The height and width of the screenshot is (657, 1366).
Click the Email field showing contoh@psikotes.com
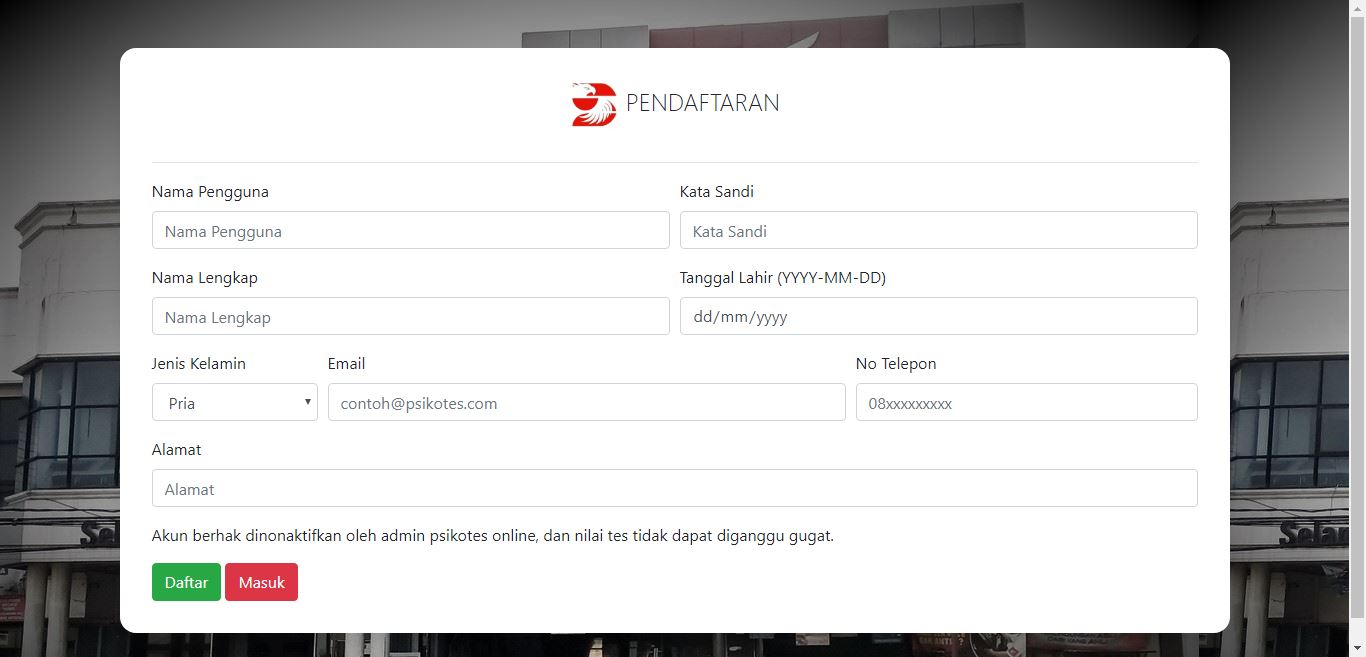(x=586, y=402)
